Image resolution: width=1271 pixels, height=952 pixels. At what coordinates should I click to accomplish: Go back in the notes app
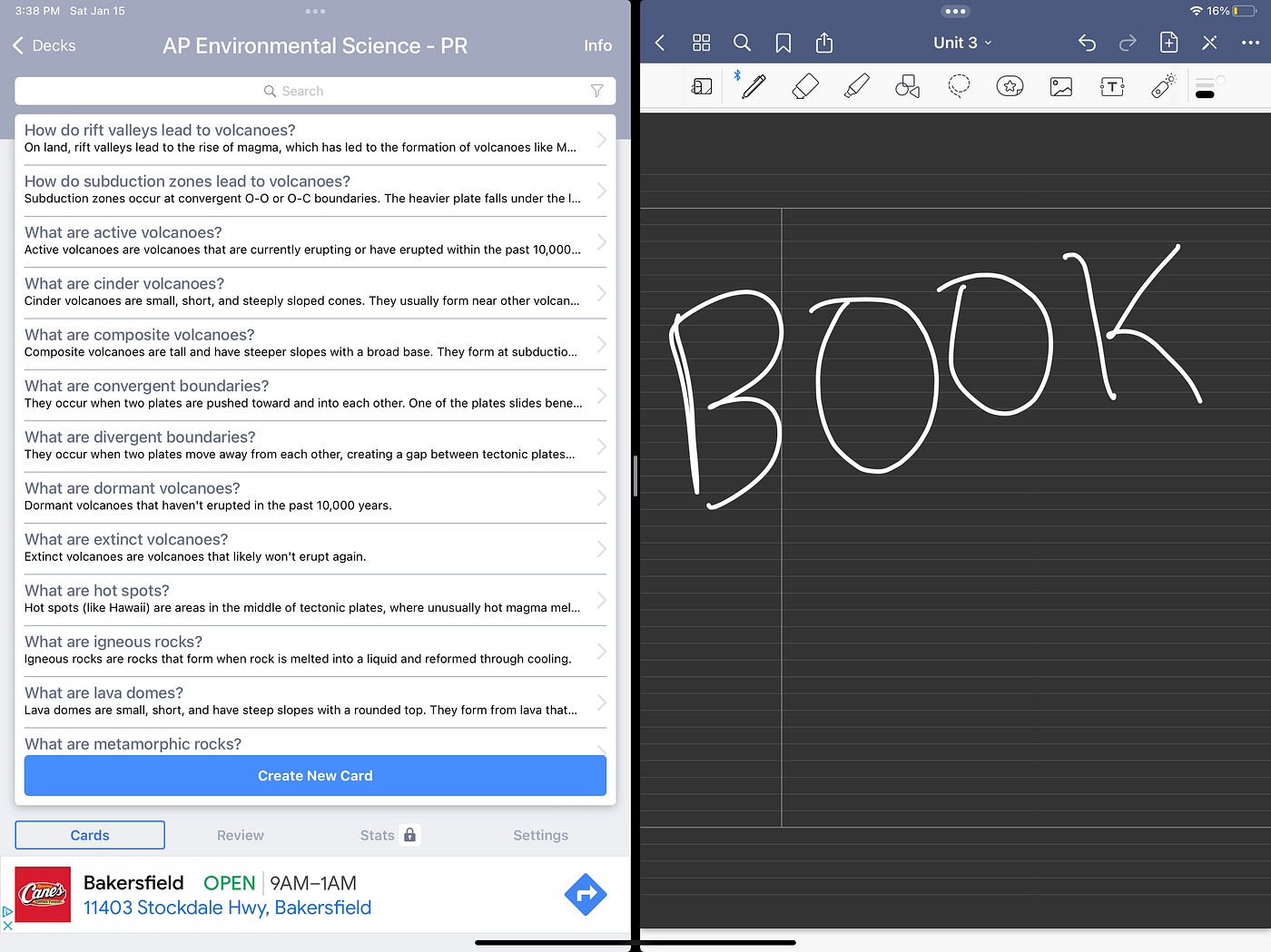point(660,43)
